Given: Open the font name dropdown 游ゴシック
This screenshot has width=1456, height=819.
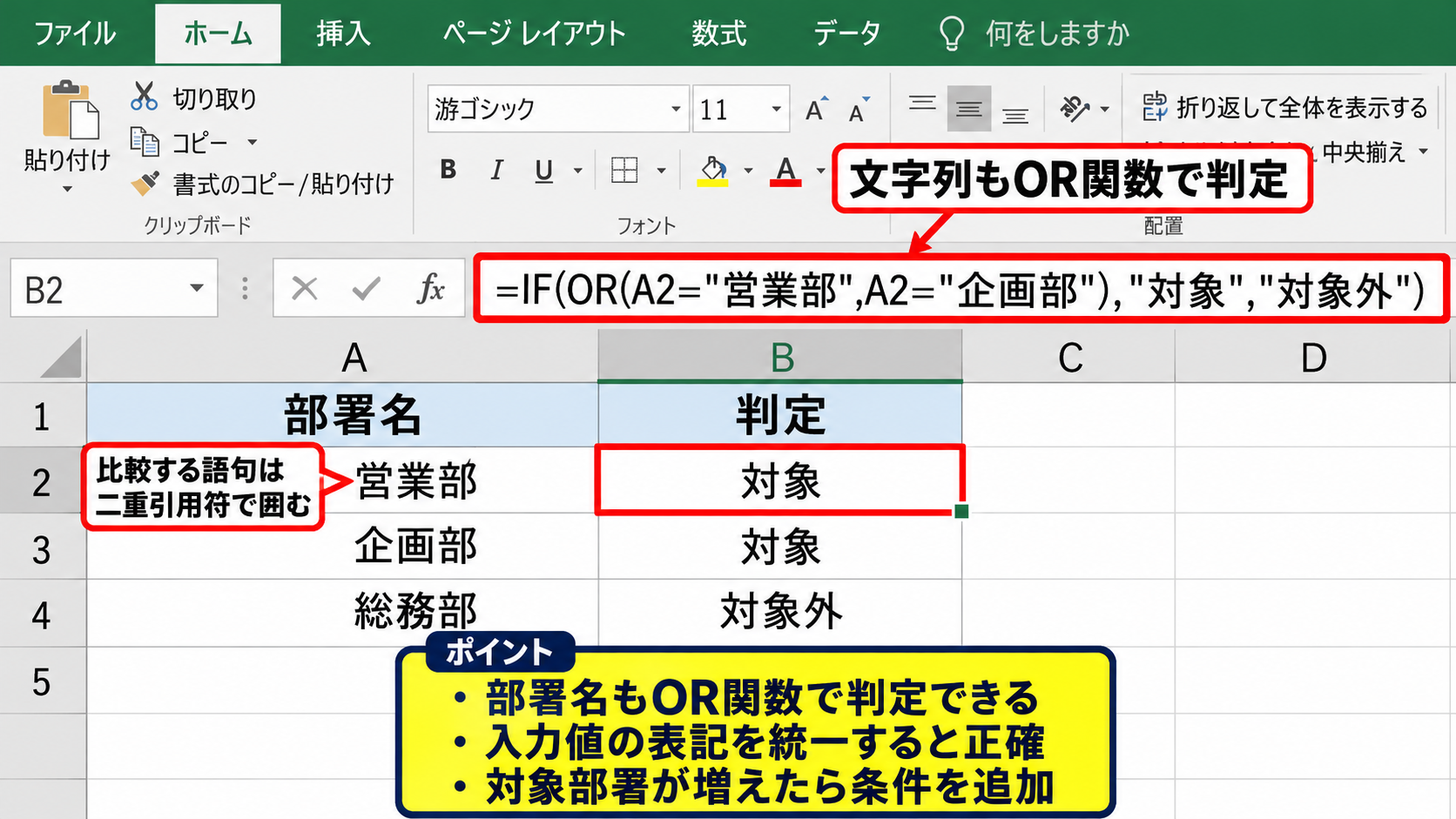Looking at the screenshot, I should click(x=676, y=110).
